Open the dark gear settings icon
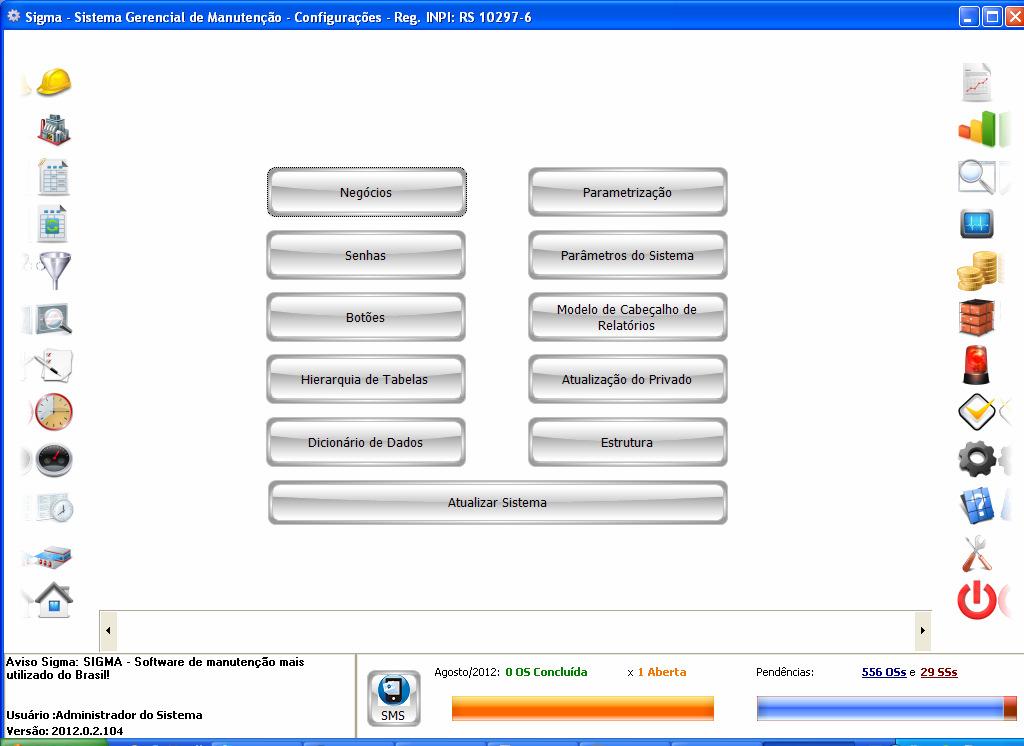1024x746 pixels. (x=976, y=459)
